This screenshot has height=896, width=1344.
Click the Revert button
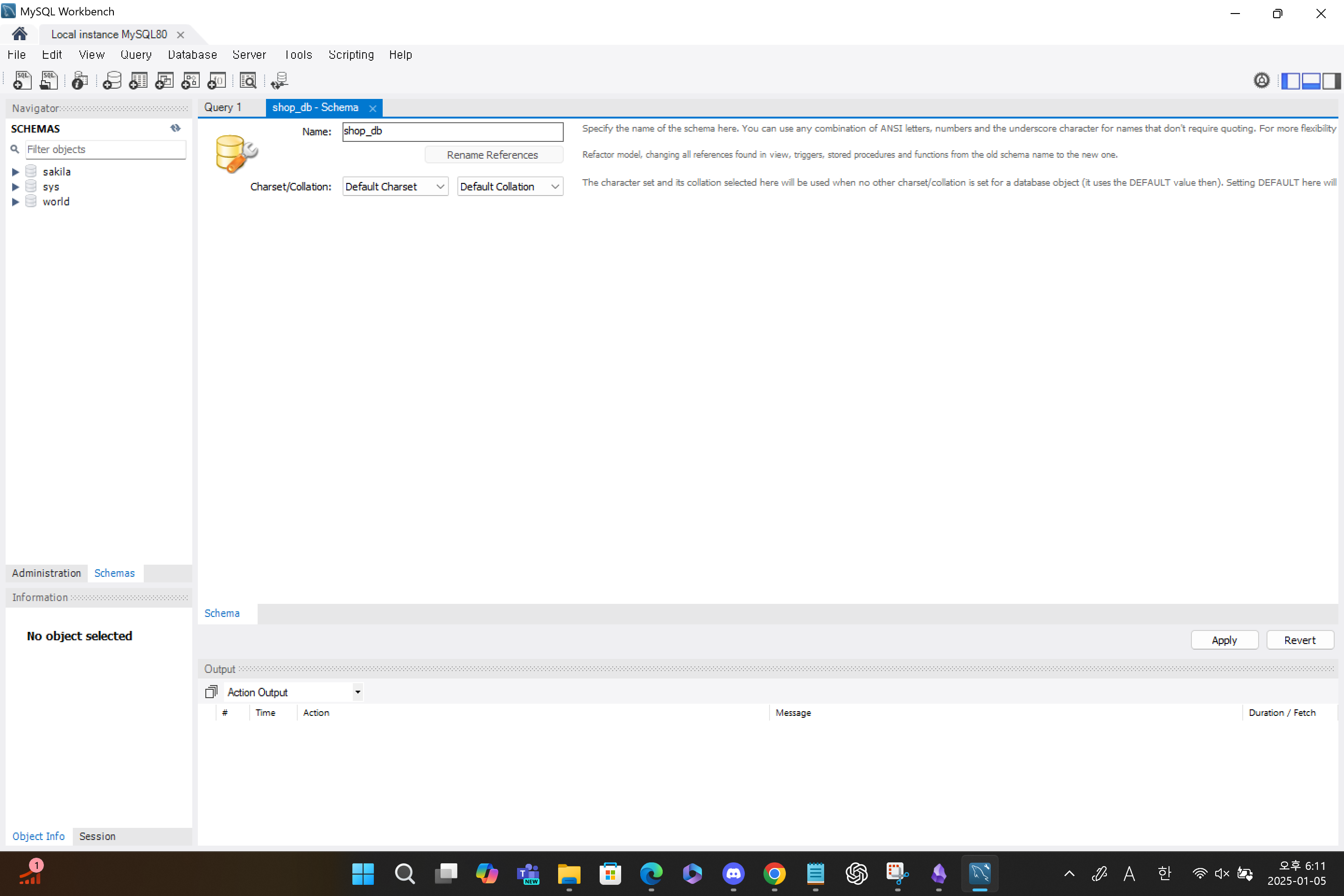[x=1300, y=640]
